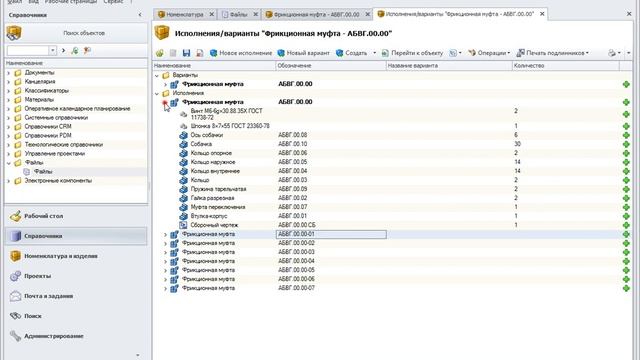Click the green find-next icon beside the search box
Image resolution: width=640 pixels, height=360 pixels.
point(75,51)
